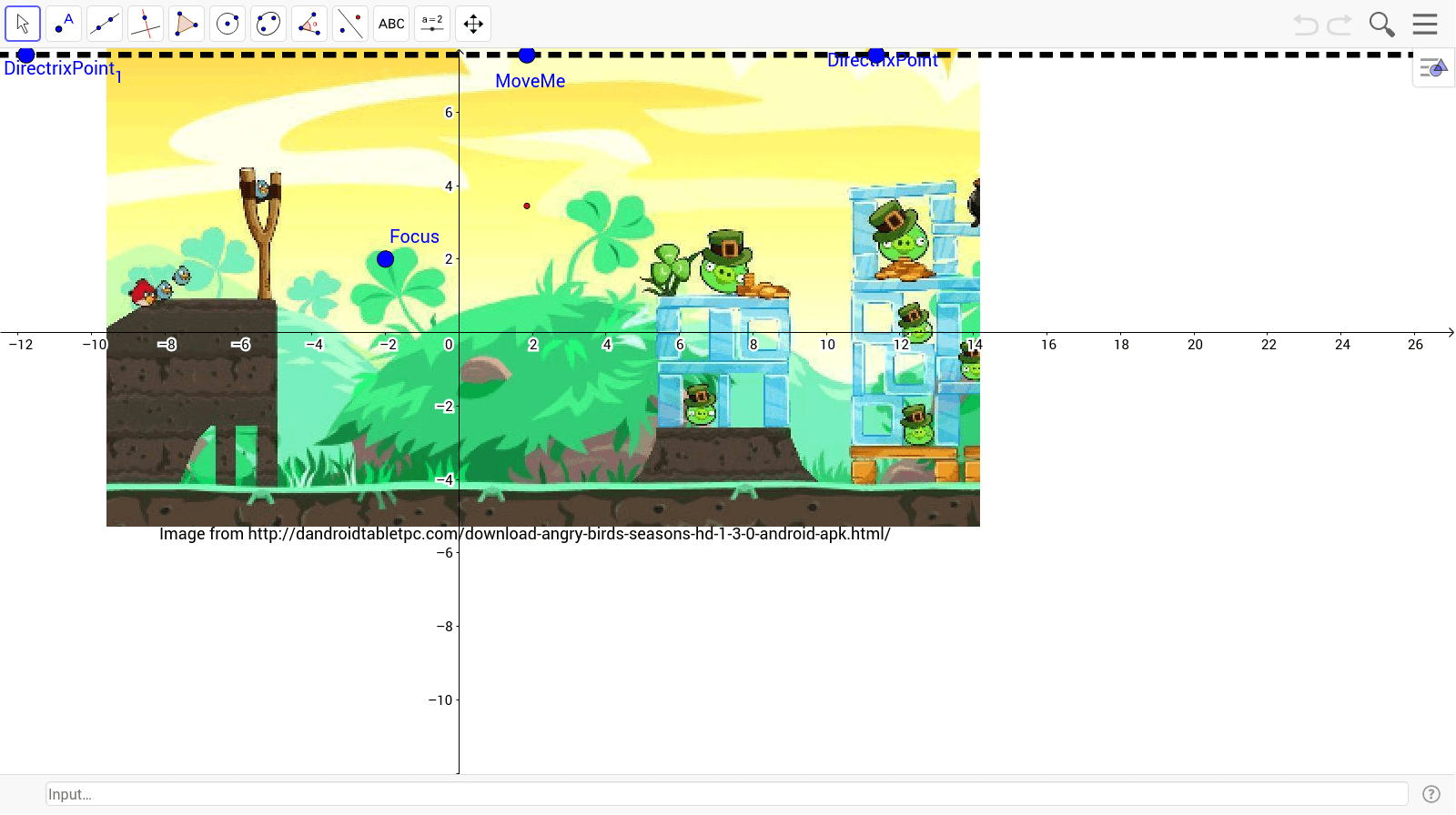
Task: Click the image source caption text
Action: [x=525, y=534]
